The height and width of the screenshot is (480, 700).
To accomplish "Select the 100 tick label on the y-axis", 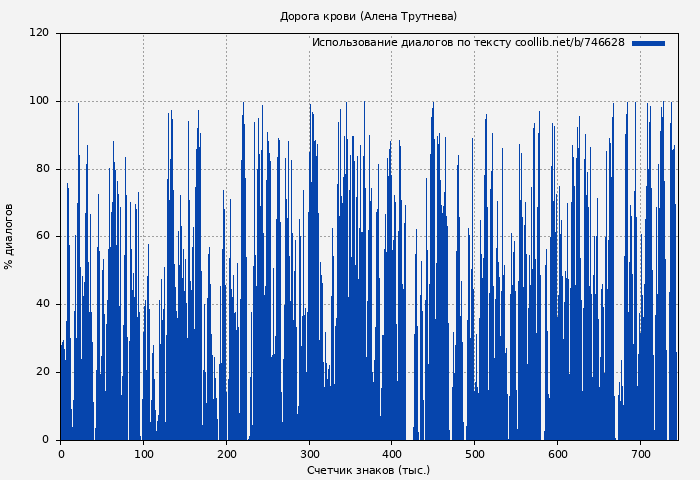I will 39,101.
